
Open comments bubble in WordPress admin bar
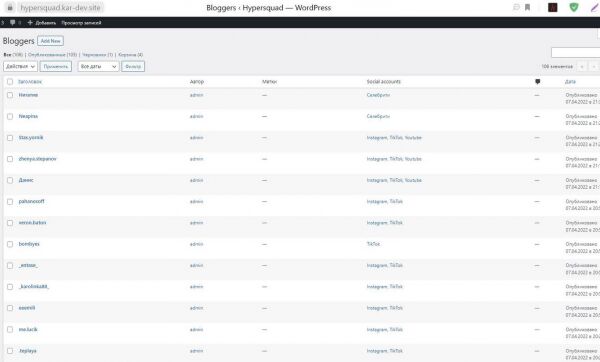(13, 23)
